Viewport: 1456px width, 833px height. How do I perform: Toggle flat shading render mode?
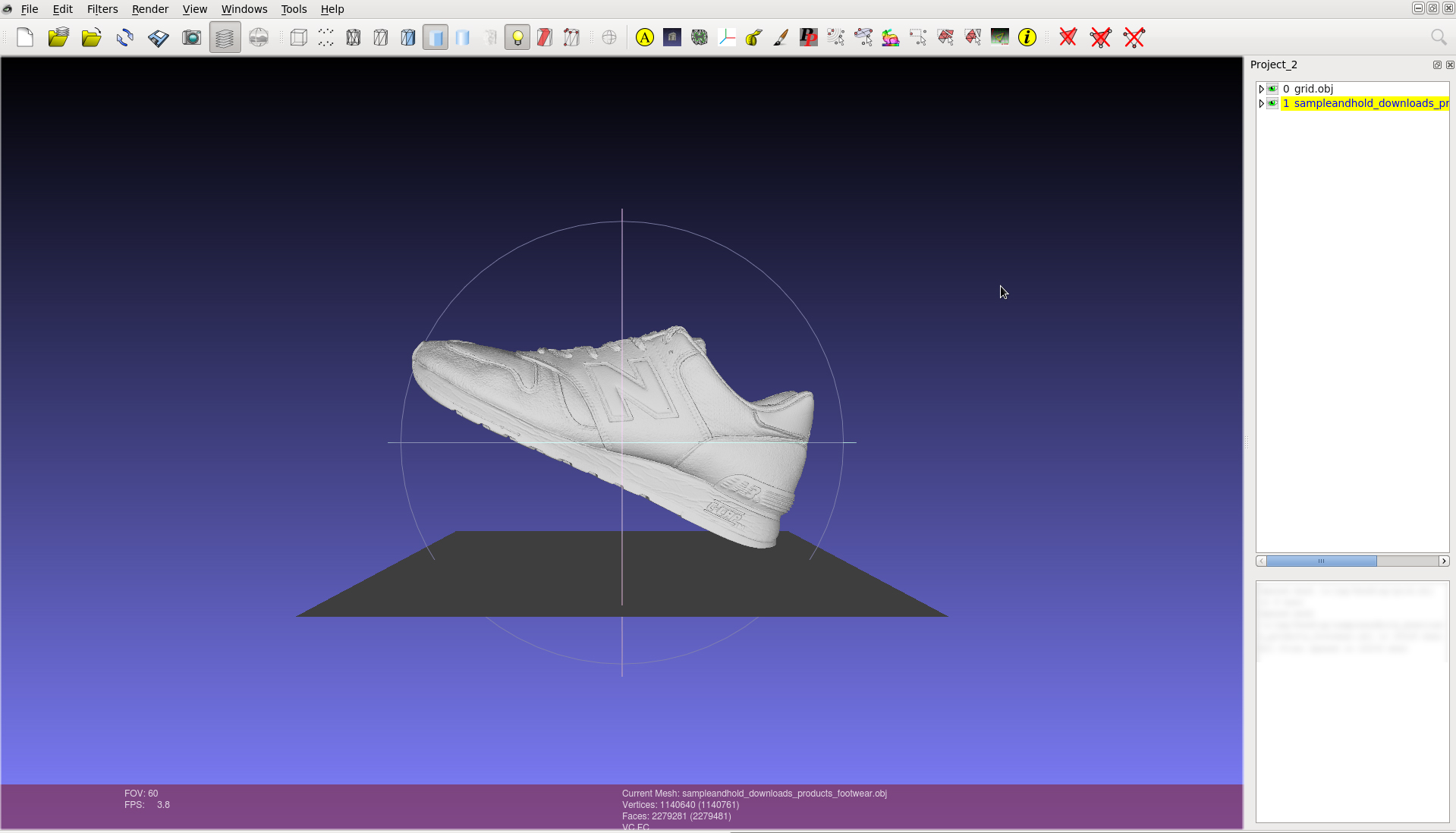[436, 37]
